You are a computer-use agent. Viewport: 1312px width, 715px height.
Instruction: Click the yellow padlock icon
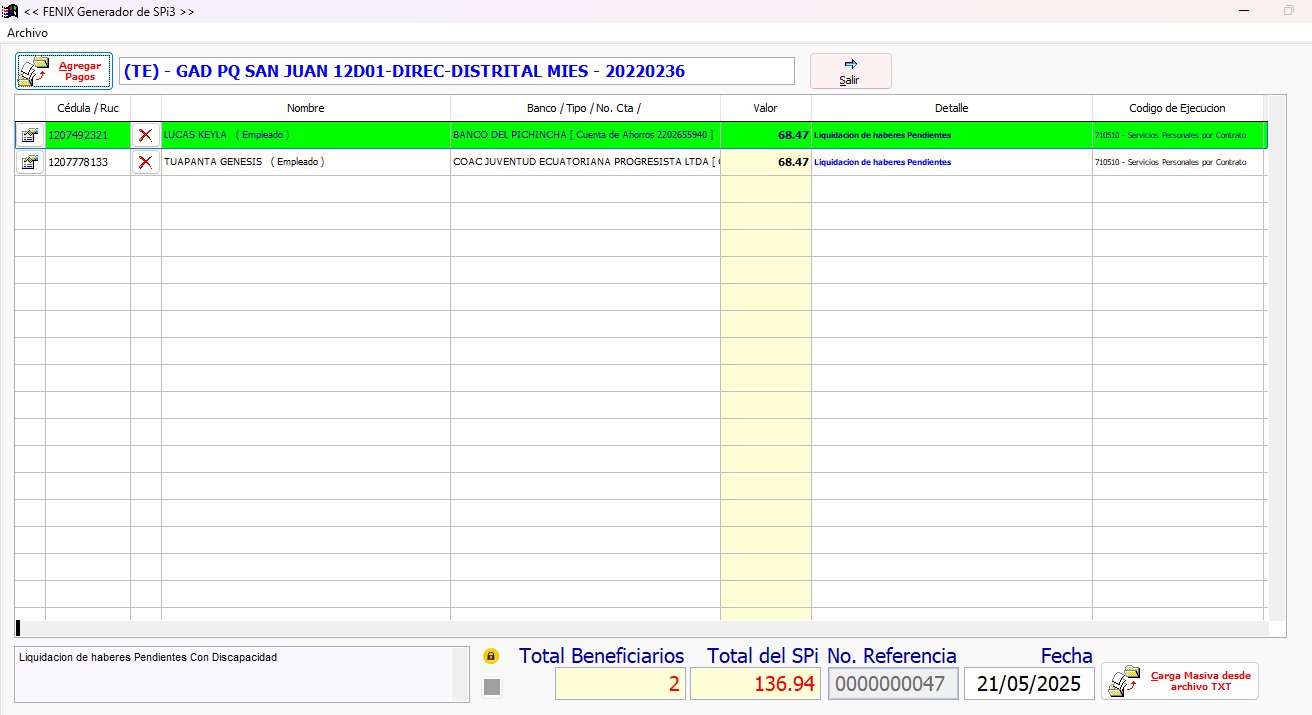pos(491,657)
